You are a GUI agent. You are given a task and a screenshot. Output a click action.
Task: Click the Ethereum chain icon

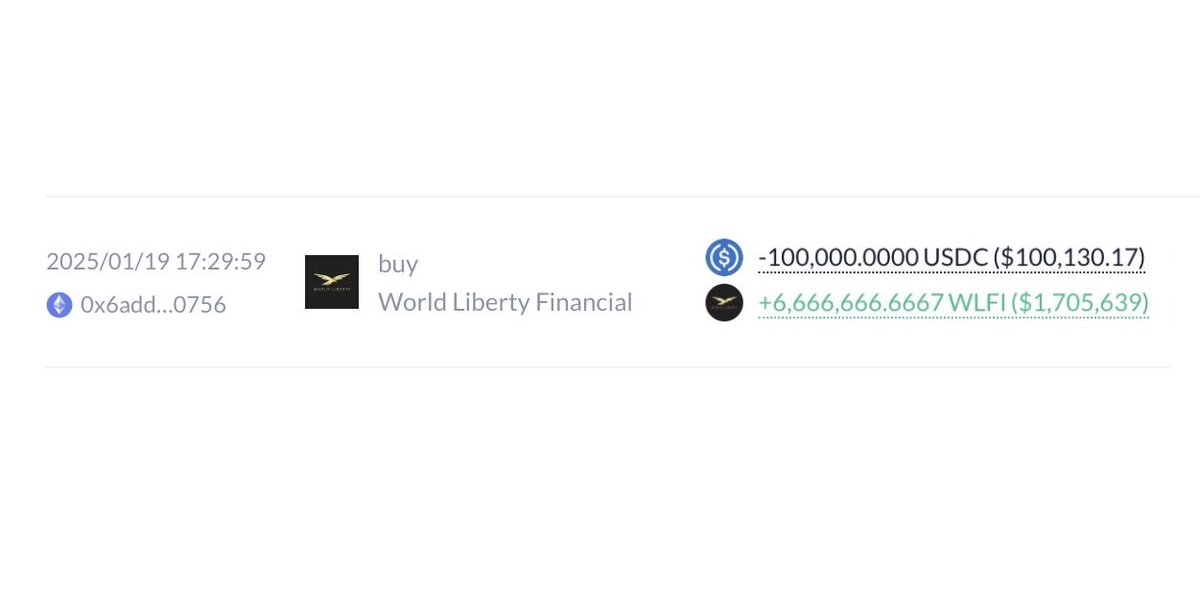pos(59,305)
